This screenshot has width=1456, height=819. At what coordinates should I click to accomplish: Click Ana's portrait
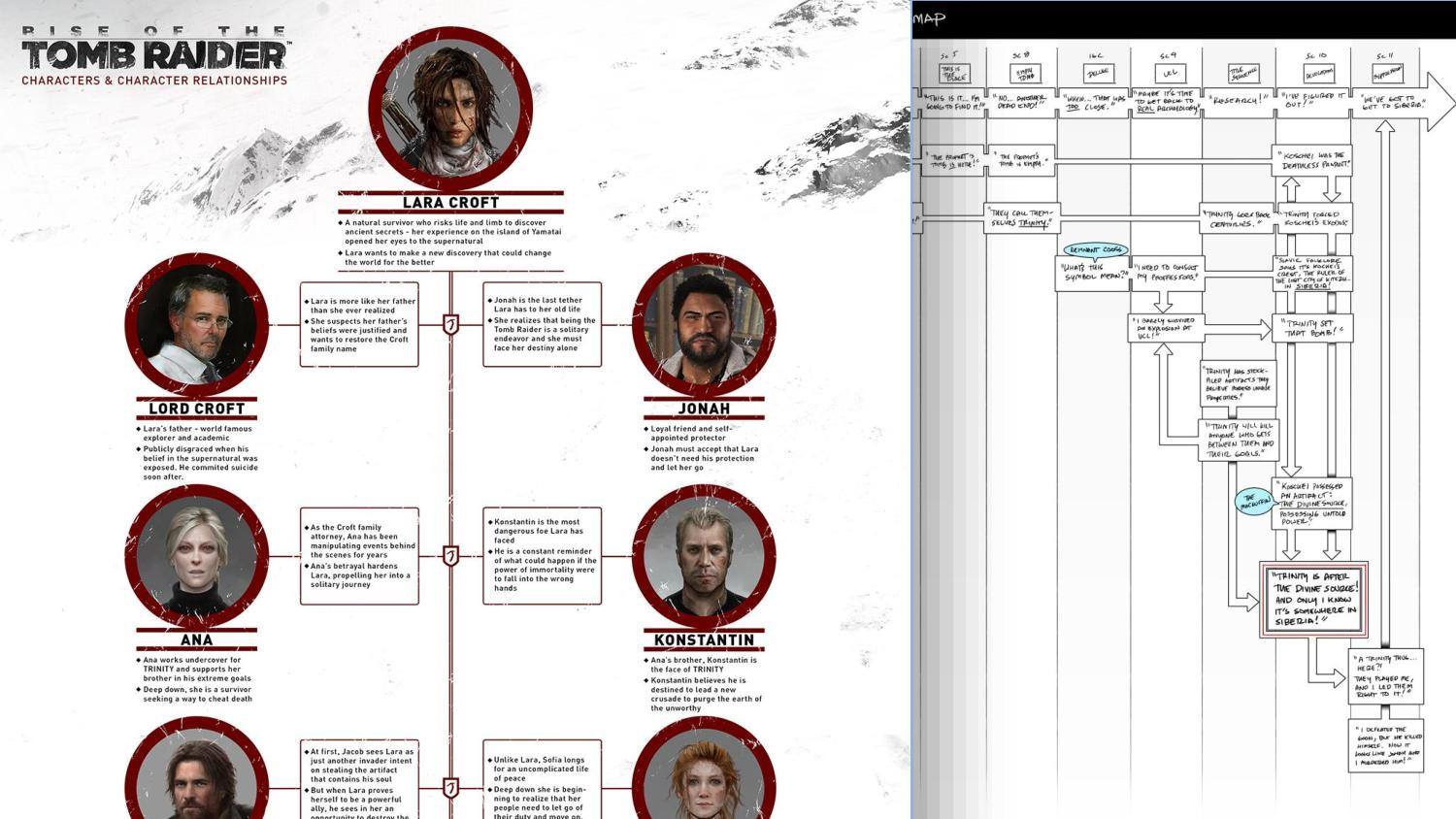click(196, 557)
